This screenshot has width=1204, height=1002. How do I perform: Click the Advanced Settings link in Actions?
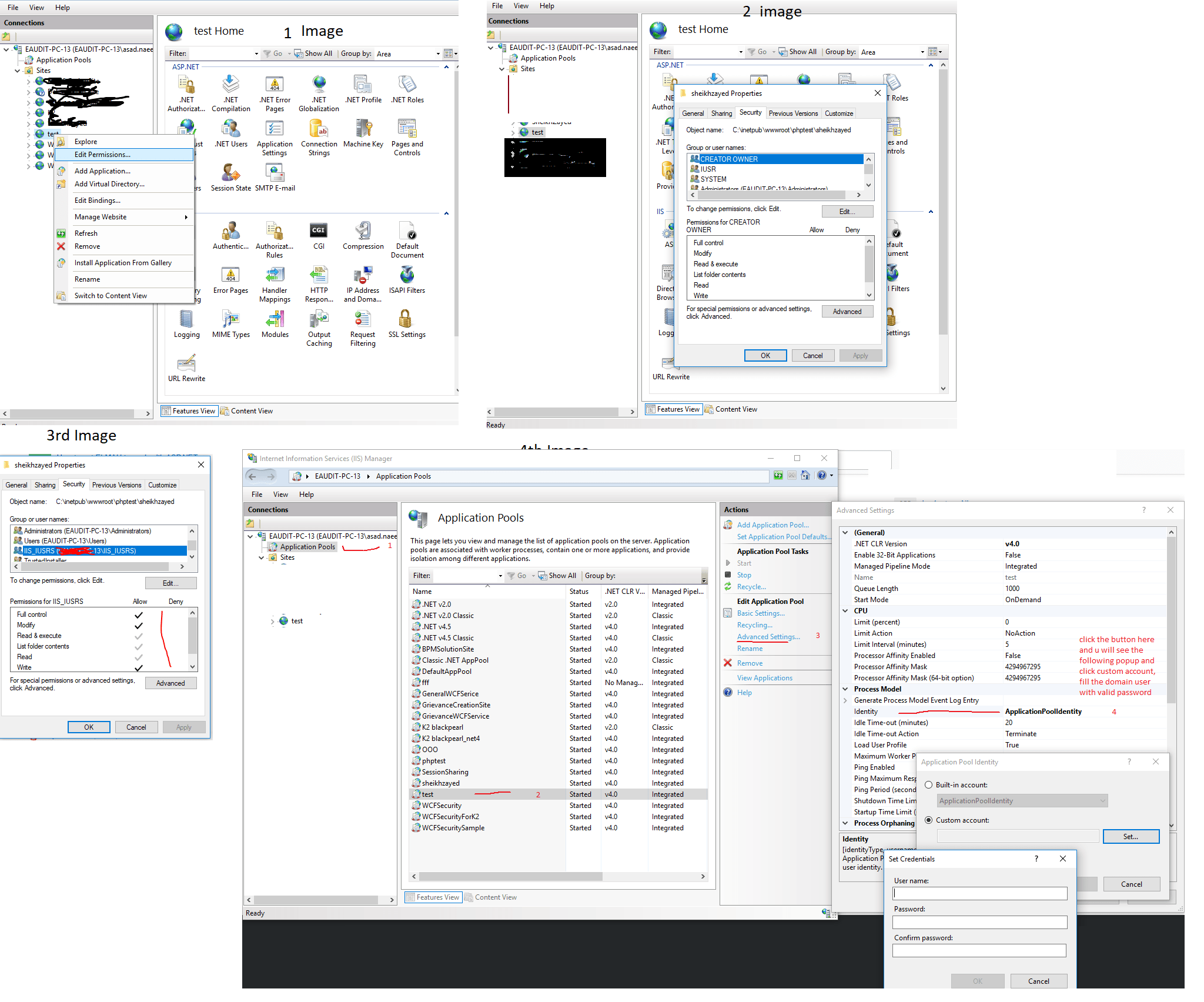click(x=768, y=637)
